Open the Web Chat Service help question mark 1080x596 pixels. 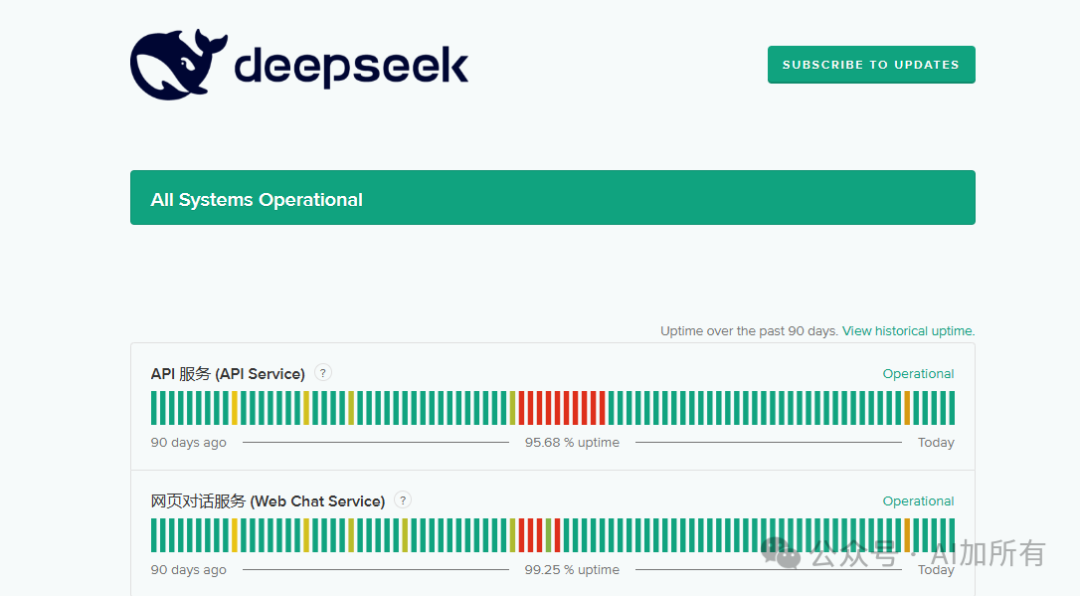point(402,500)
